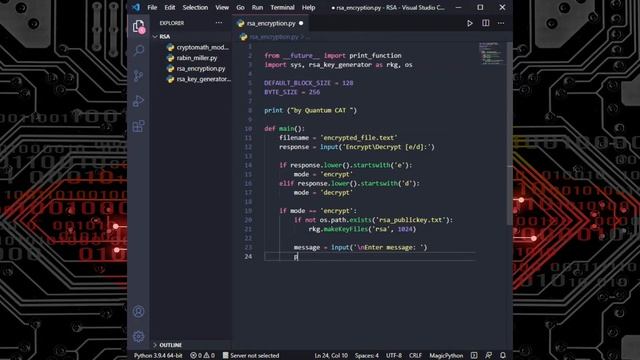The width and height of the screenshot is (640, 360).
Task: Click Server not selected status item
Action: click(x=251, y=356)
